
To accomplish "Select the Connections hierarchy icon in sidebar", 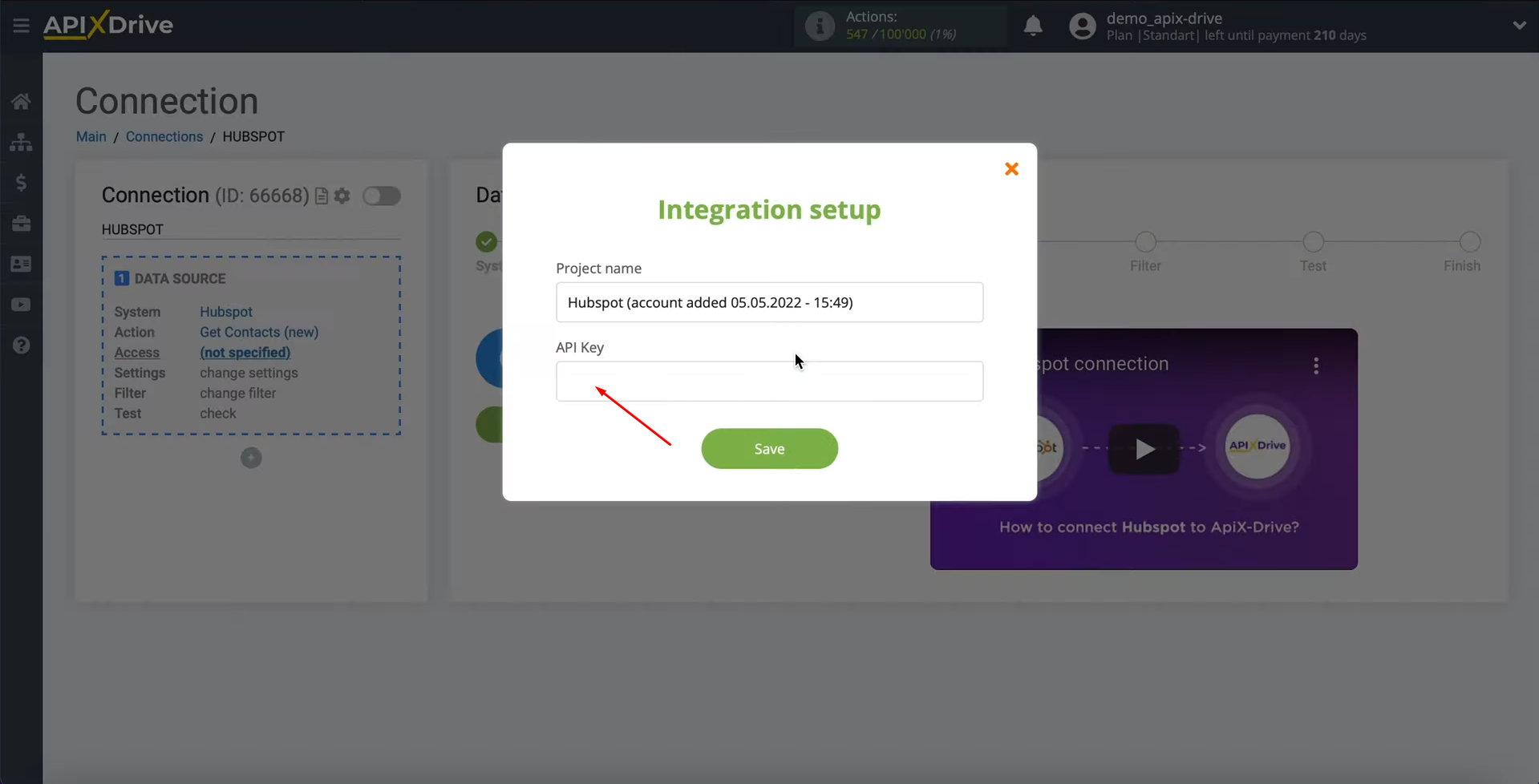I will click(21, 142).
